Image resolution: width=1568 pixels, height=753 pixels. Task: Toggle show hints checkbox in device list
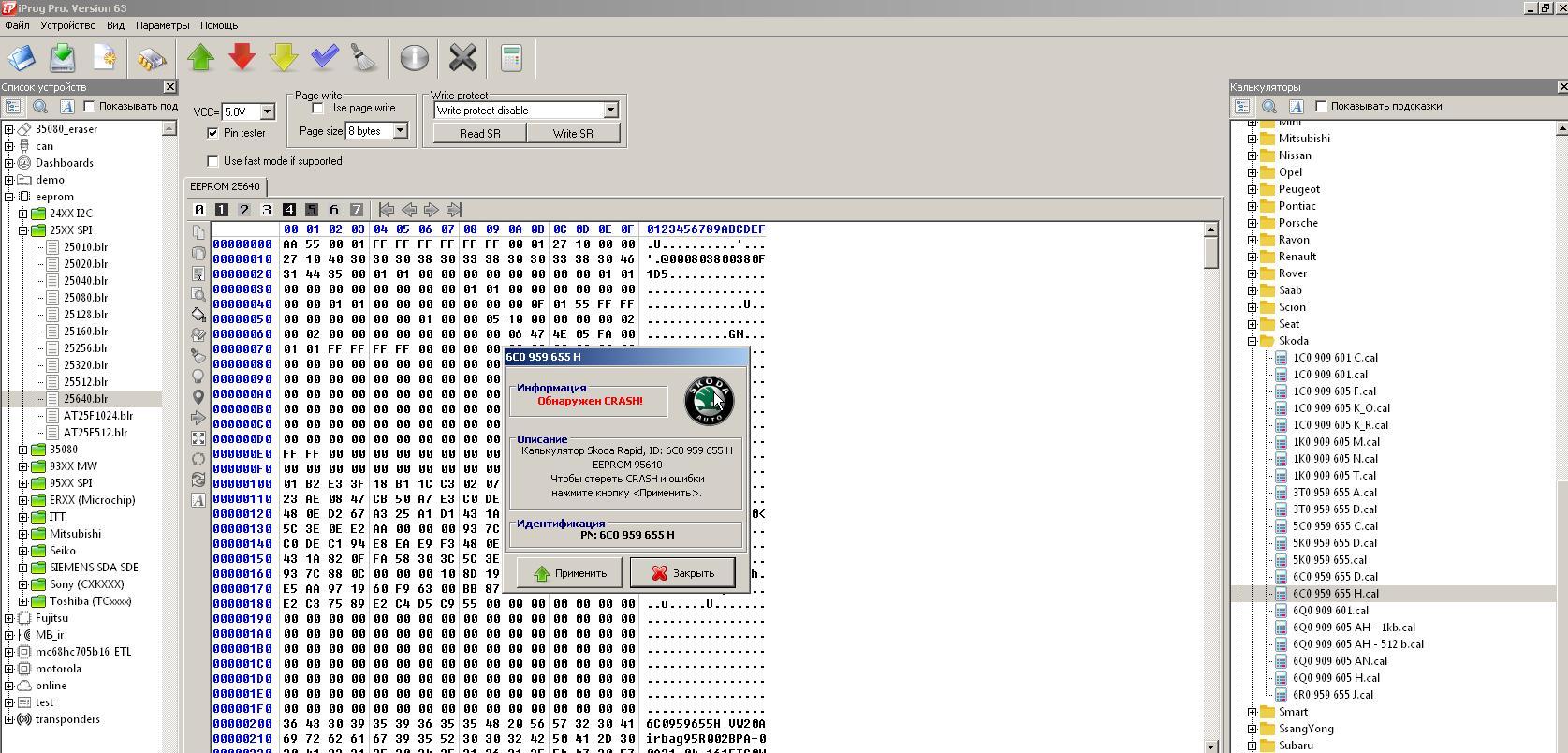pos(90,106)
